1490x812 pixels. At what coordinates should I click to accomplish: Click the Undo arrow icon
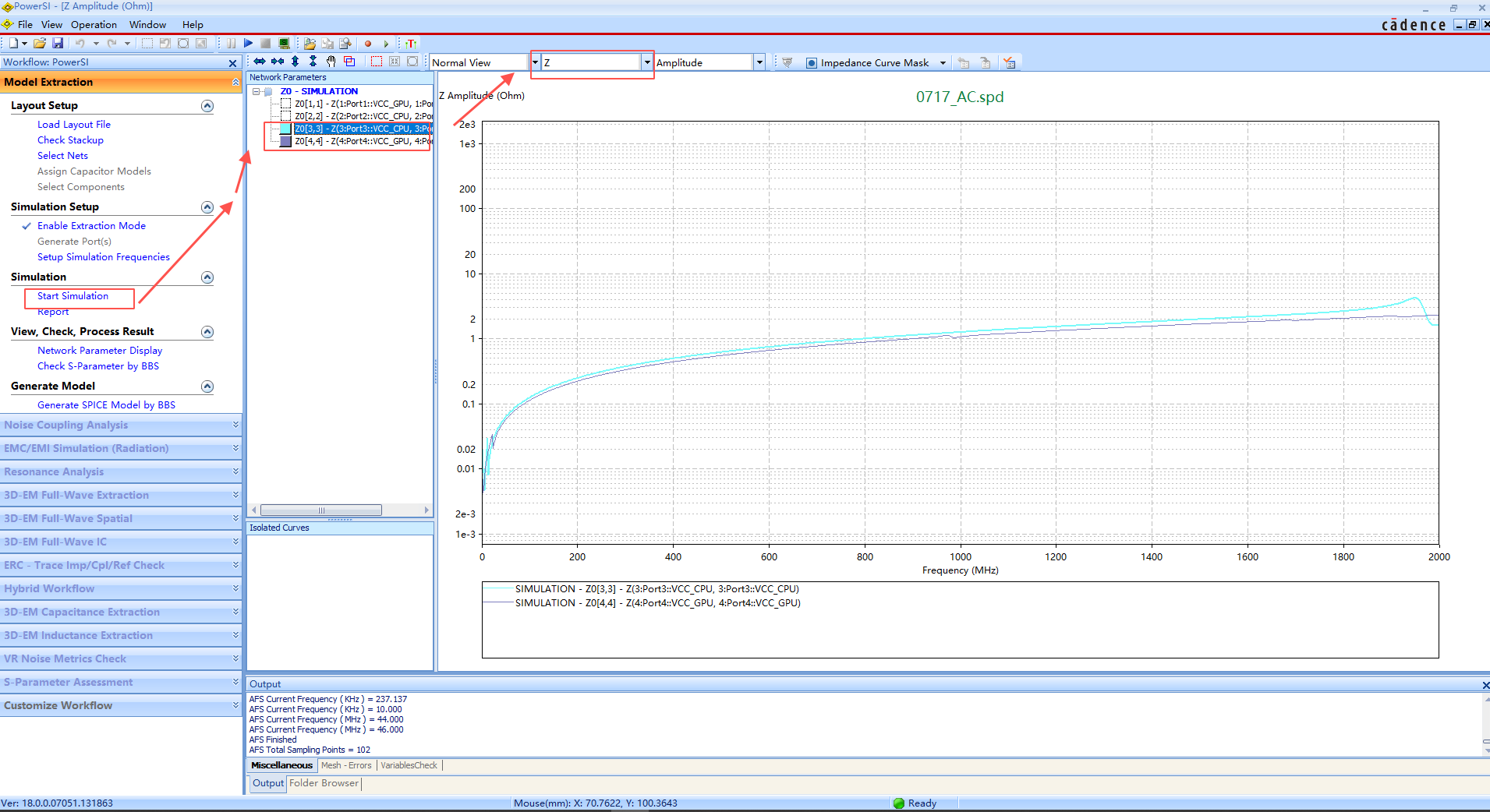tap(80, 44)
